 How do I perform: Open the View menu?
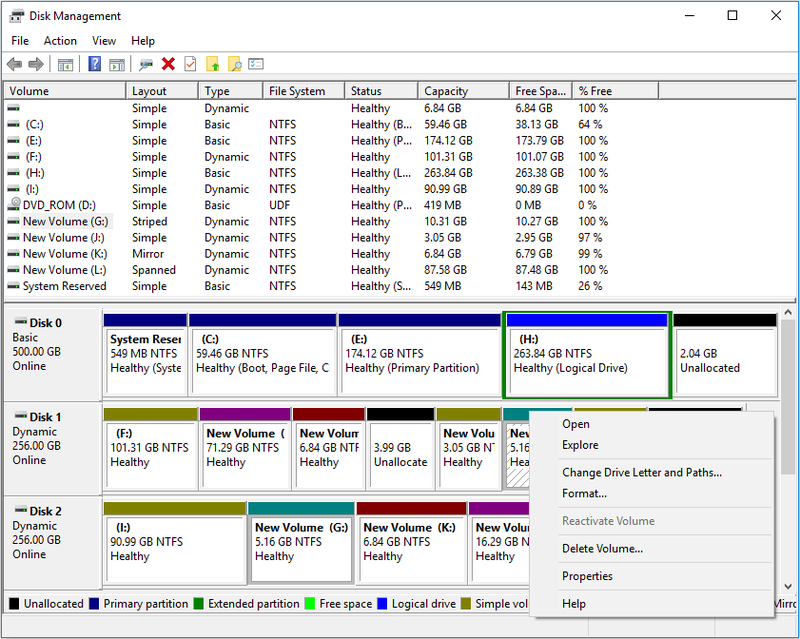click(104, 41)
